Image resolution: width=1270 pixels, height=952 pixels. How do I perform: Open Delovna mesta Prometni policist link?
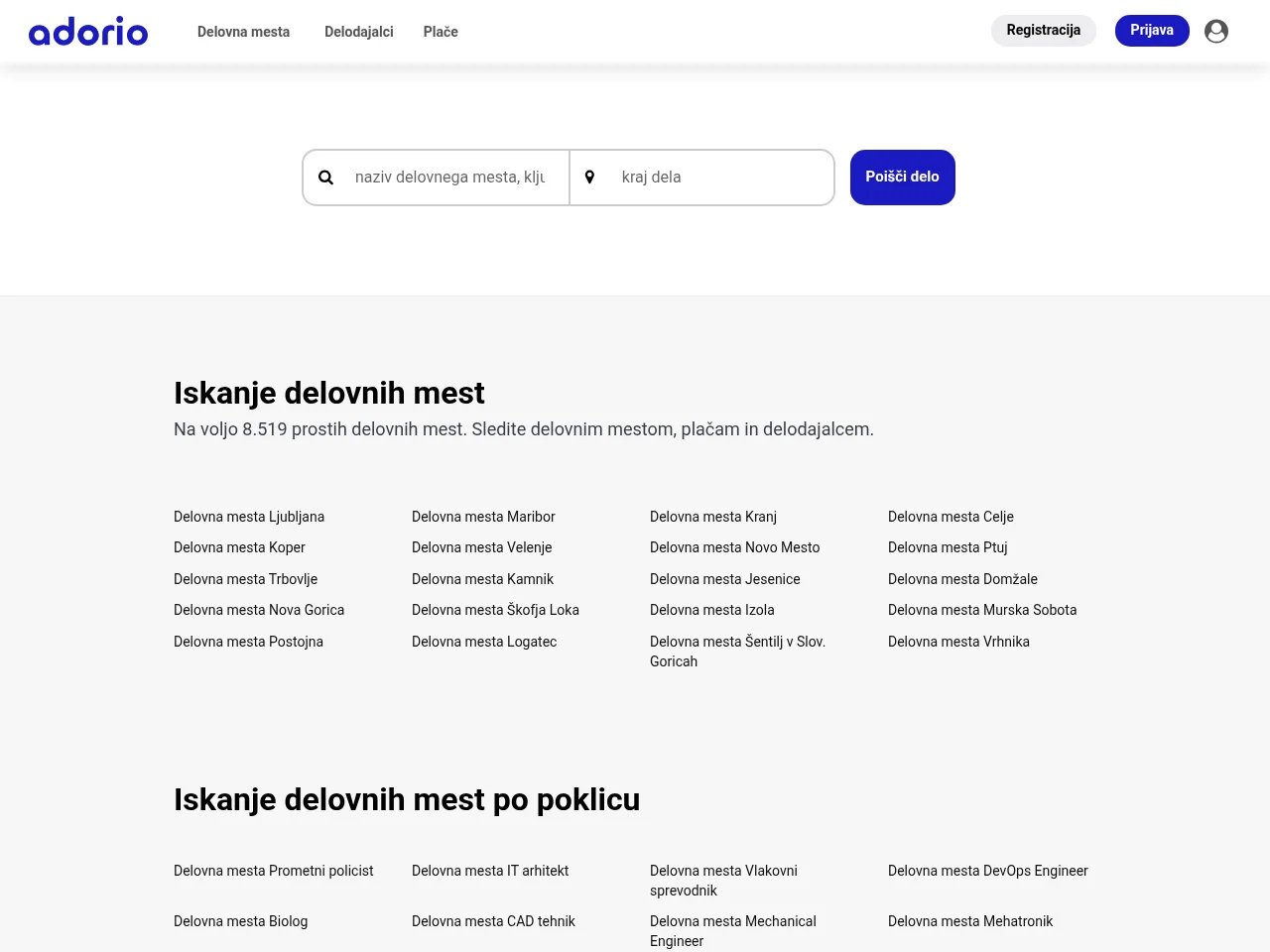(274, 871)
